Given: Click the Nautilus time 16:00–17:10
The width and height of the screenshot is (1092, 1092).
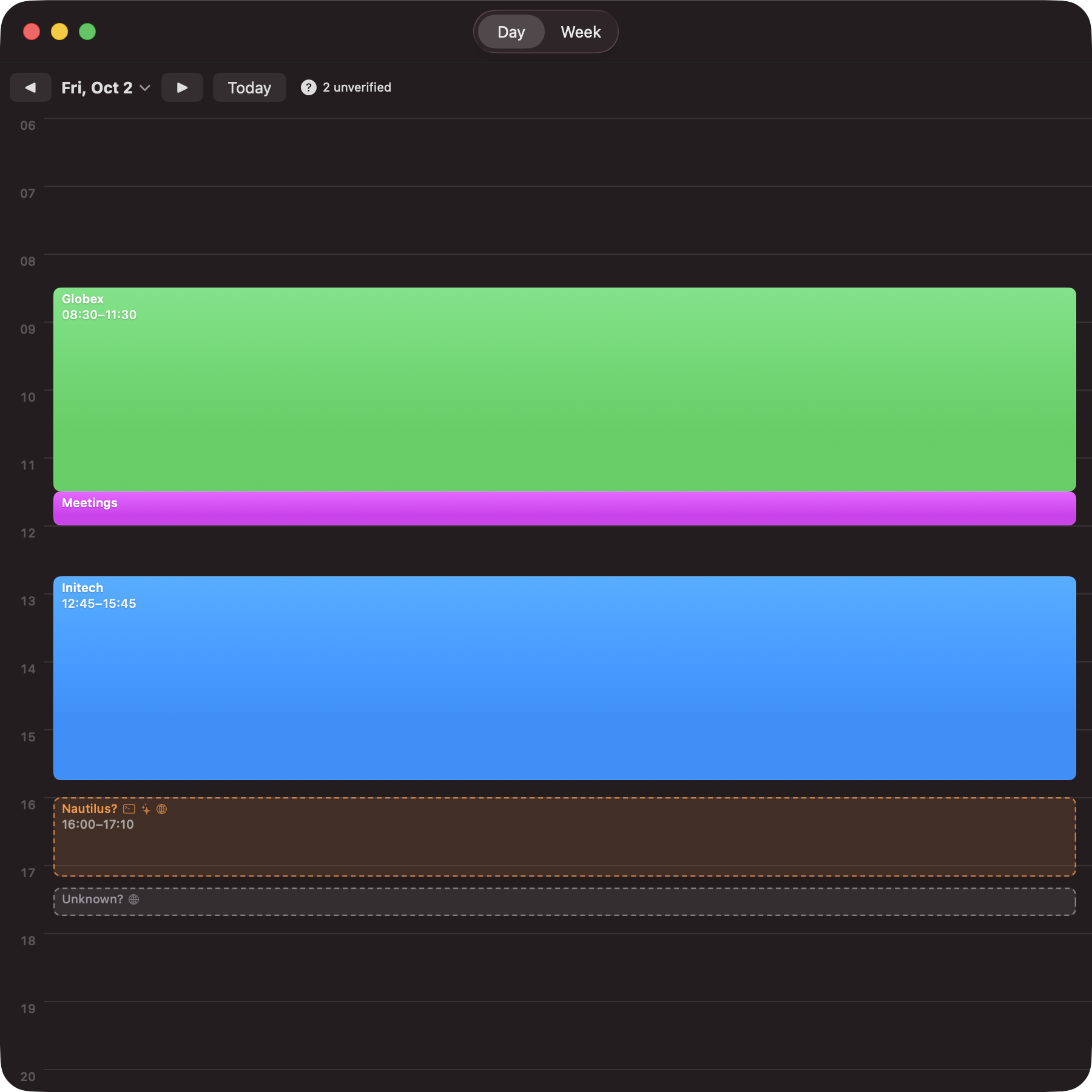Looking at the screenshot, I should pos(98,824).
